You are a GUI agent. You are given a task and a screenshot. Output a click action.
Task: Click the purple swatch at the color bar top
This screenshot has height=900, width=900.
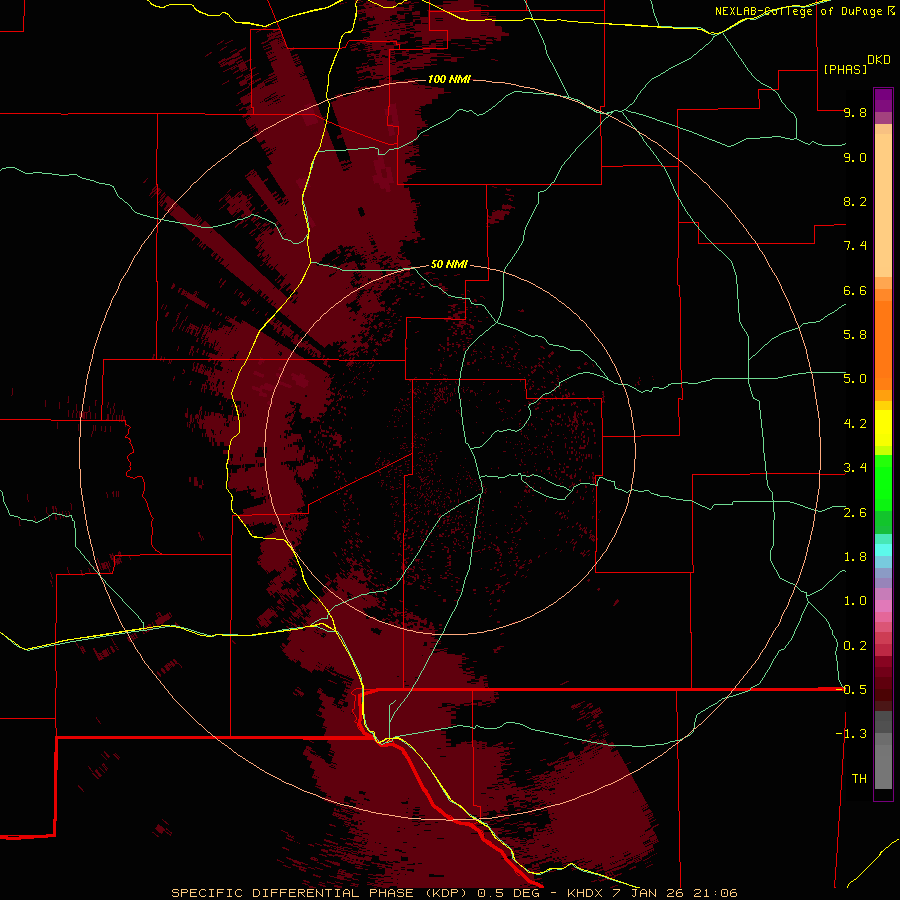pyautogui.click(x=883, y=99)
